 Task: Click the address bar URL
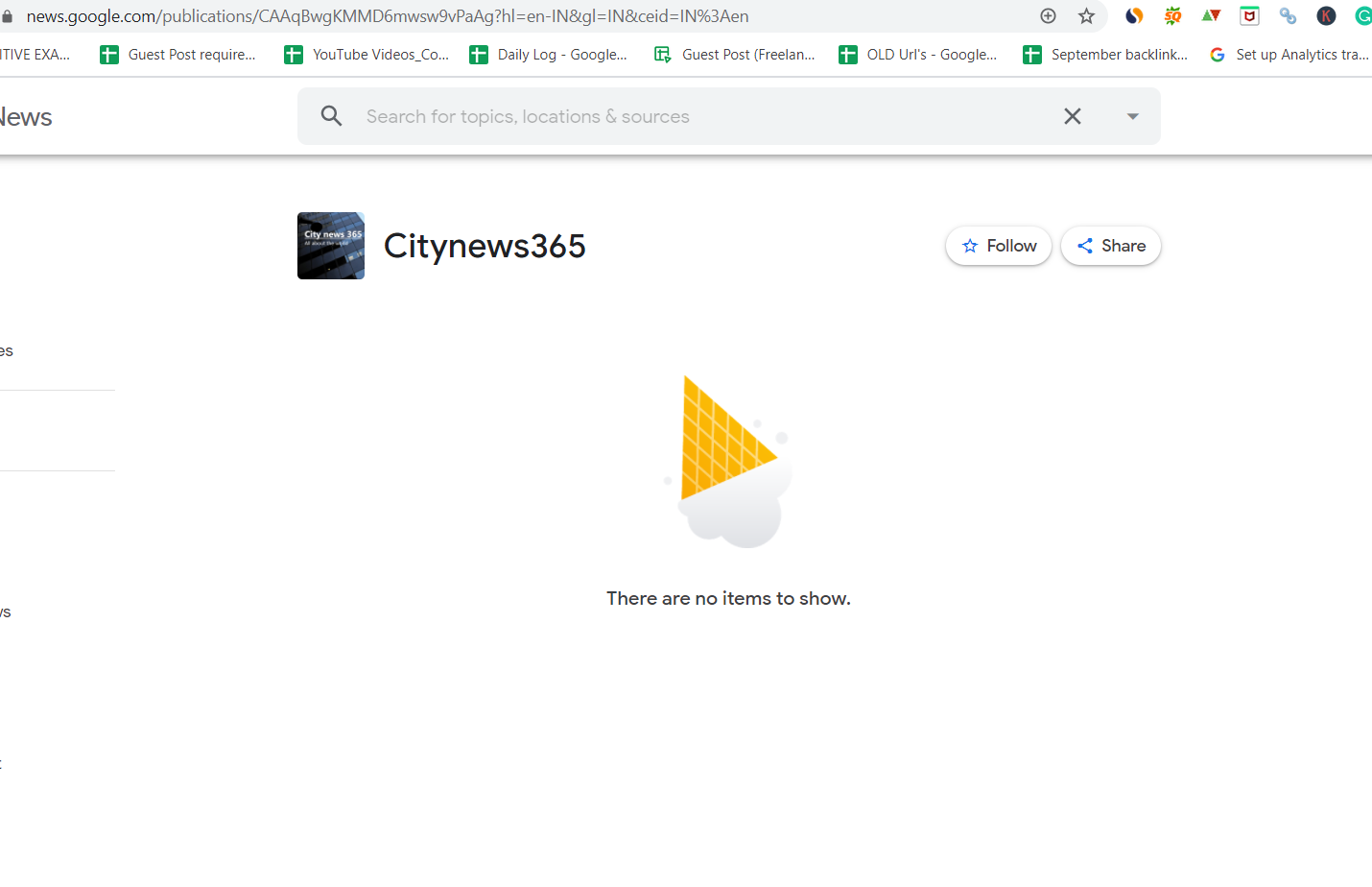coord(388,16)
